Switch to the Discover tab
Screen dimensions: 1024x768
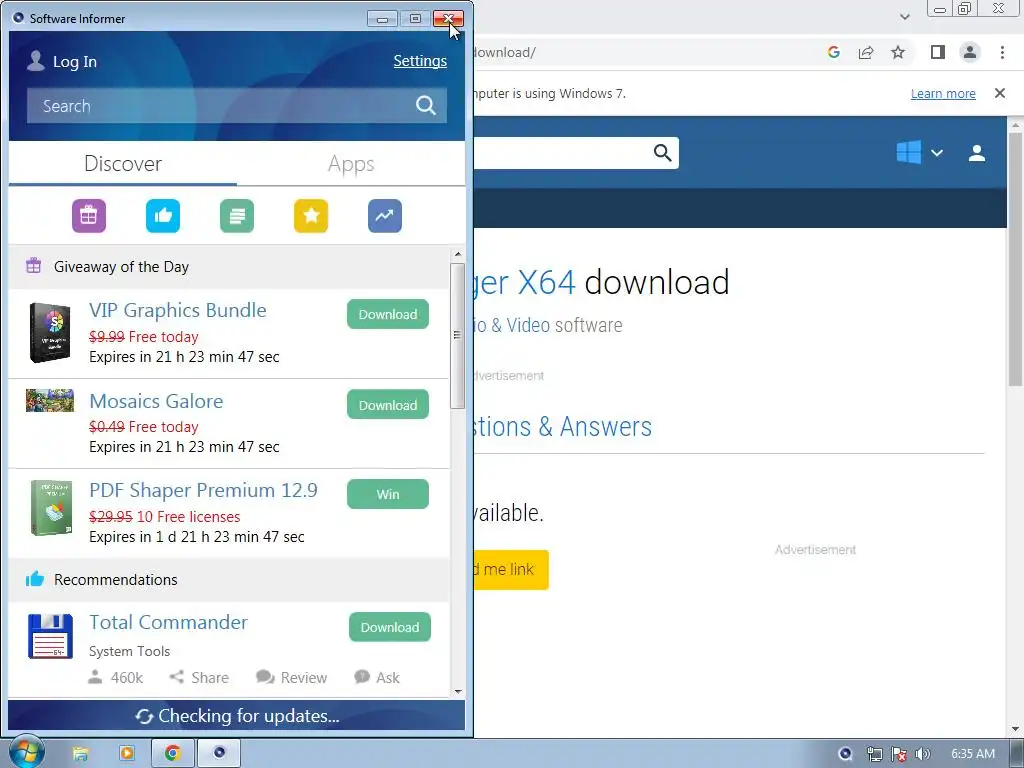[123, 163]
